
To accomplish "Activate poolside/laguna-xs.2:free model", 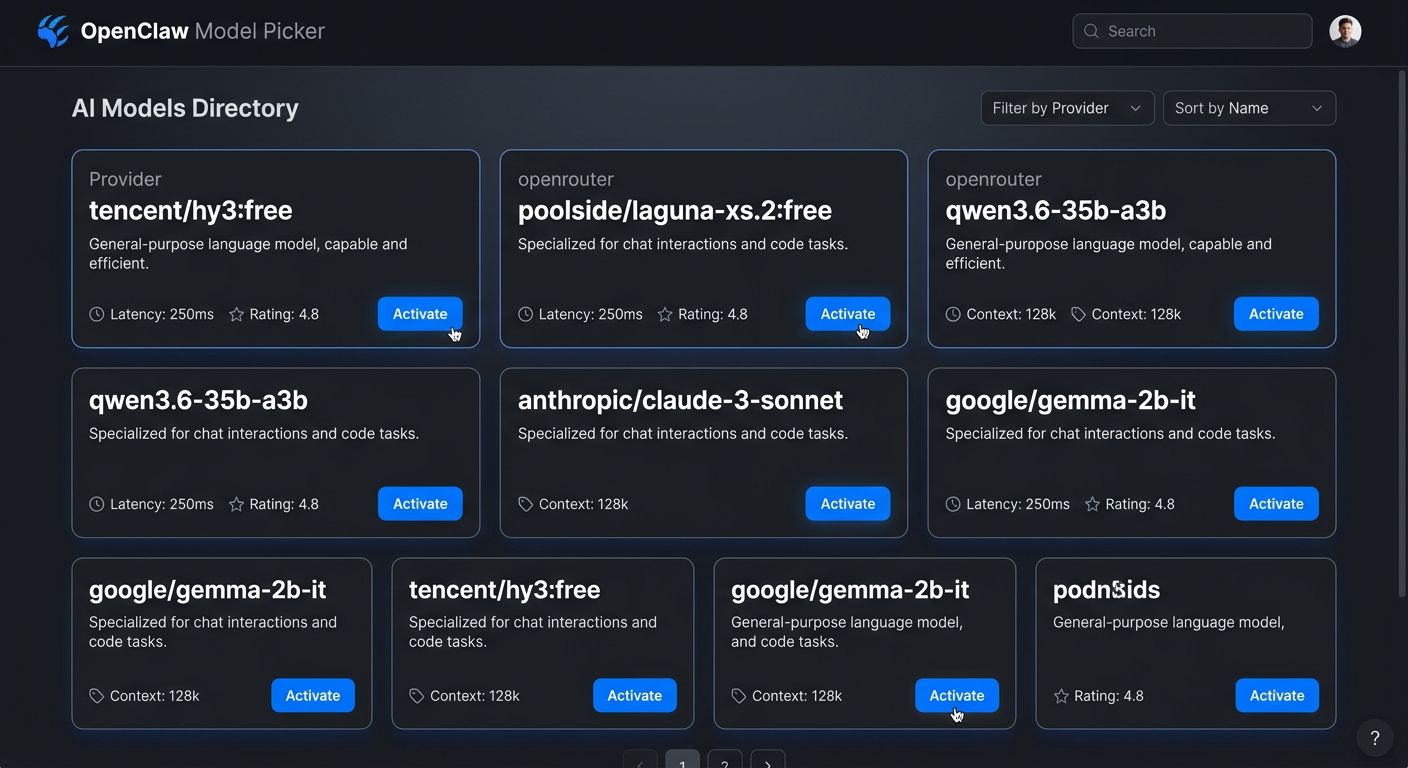I will (x=848, y=314).
